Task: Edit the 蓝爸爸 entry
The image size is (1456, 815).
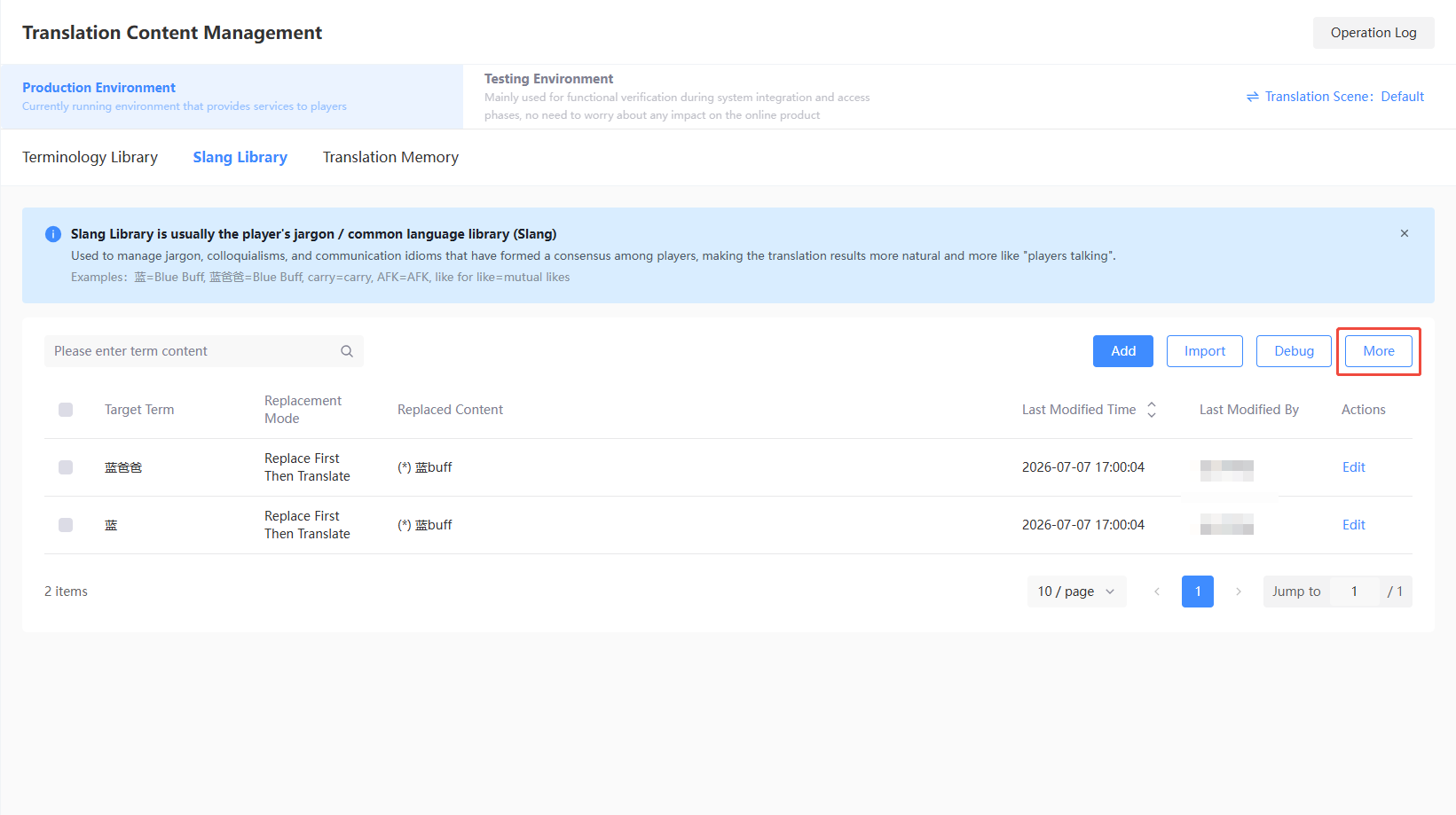Action: 1354,467
